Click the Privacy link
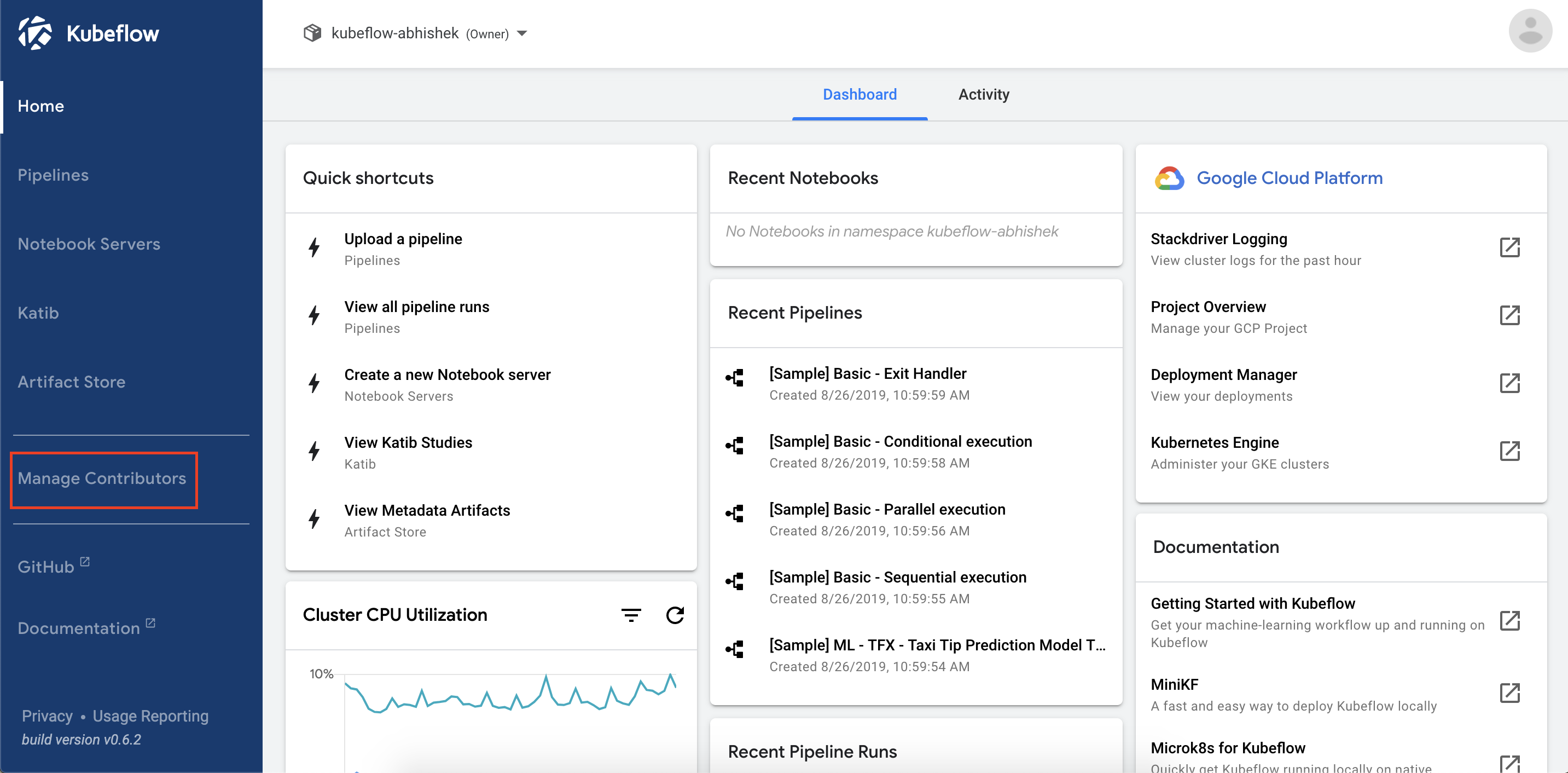Screen dimensions: 1568x773 point(47,716)
